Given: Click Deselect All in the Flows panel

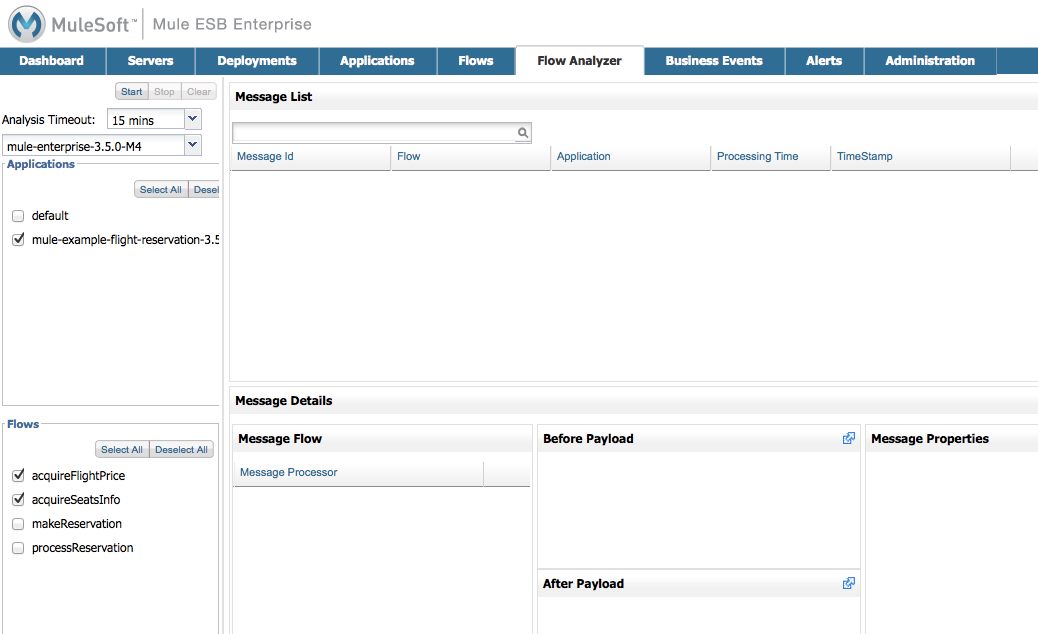Looking at the screenshot, I should coord(181,450).
